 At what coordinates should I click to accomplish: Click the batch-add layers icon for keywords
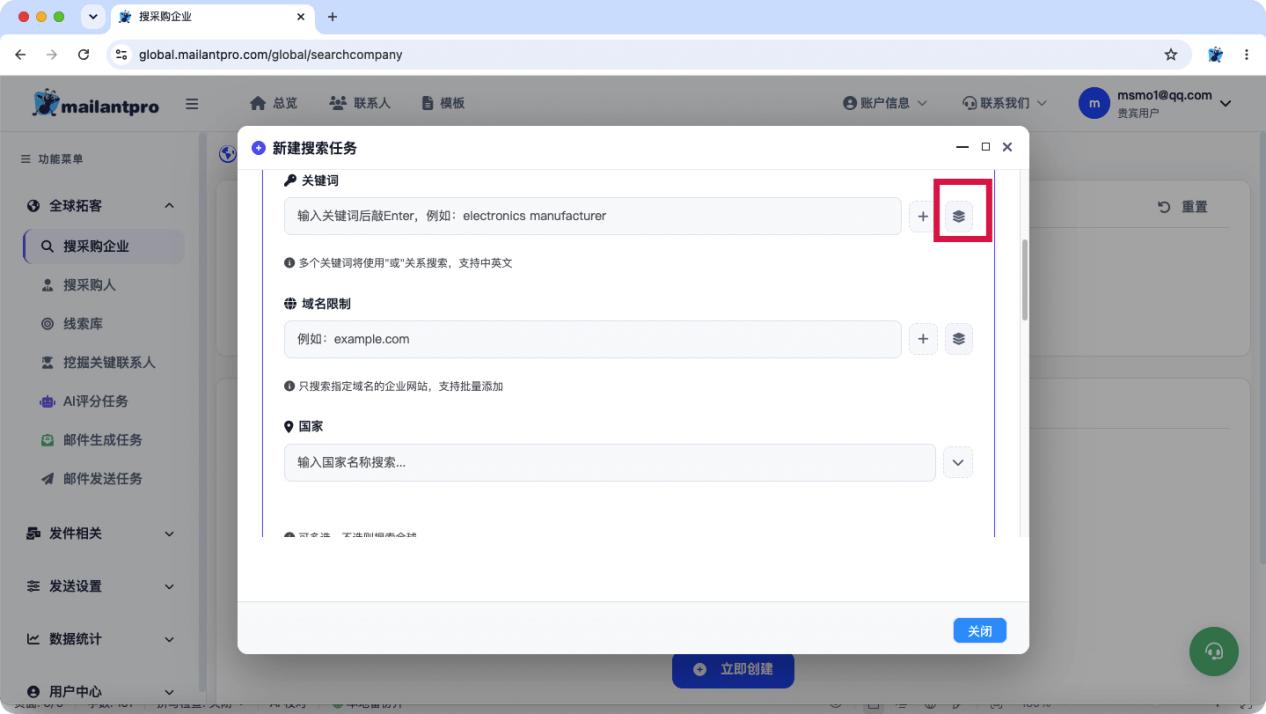[958, 216]
